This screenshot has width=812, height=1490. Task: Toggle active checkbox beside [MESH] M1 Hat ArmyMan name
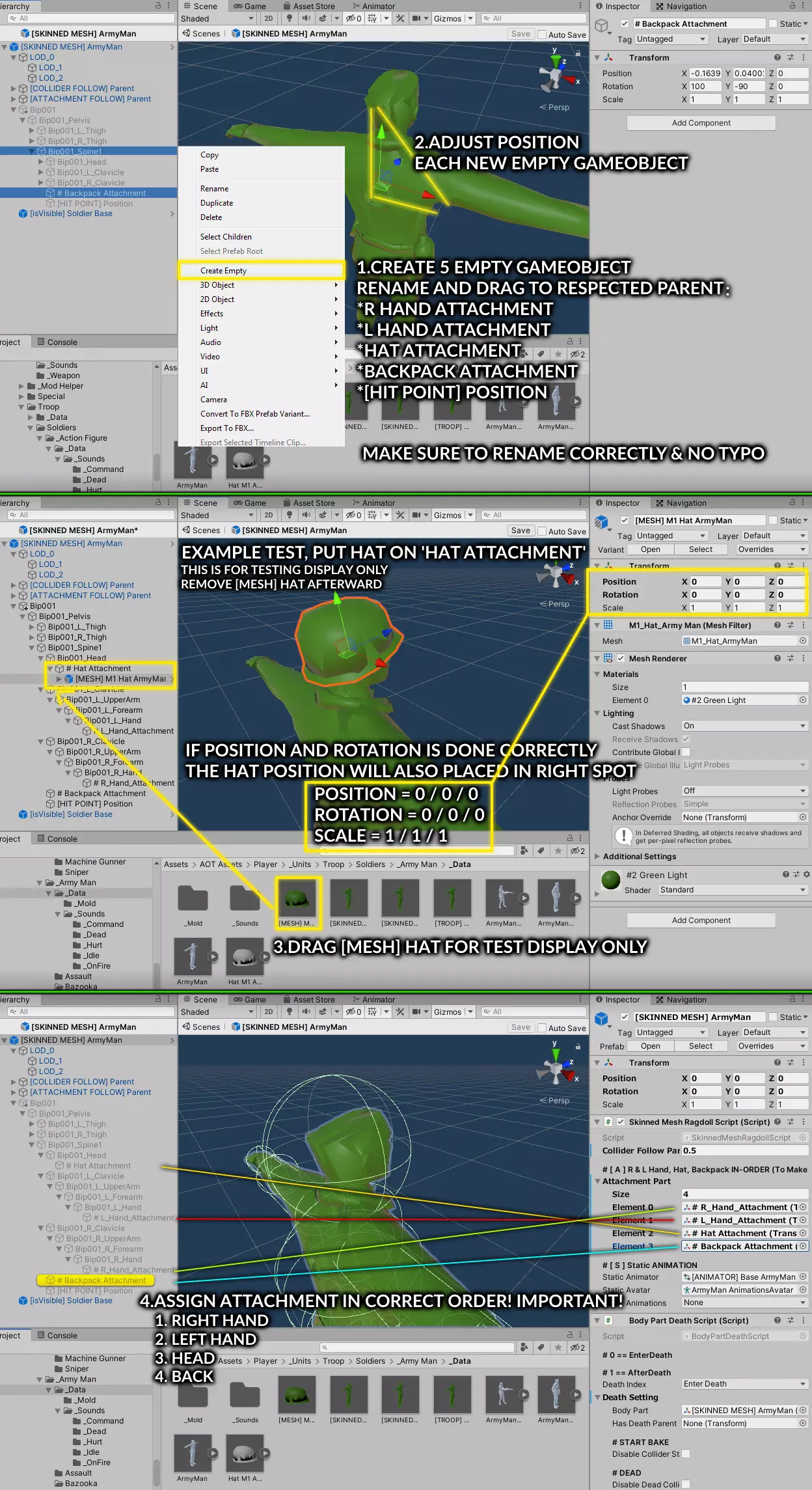tap(625, 520)
